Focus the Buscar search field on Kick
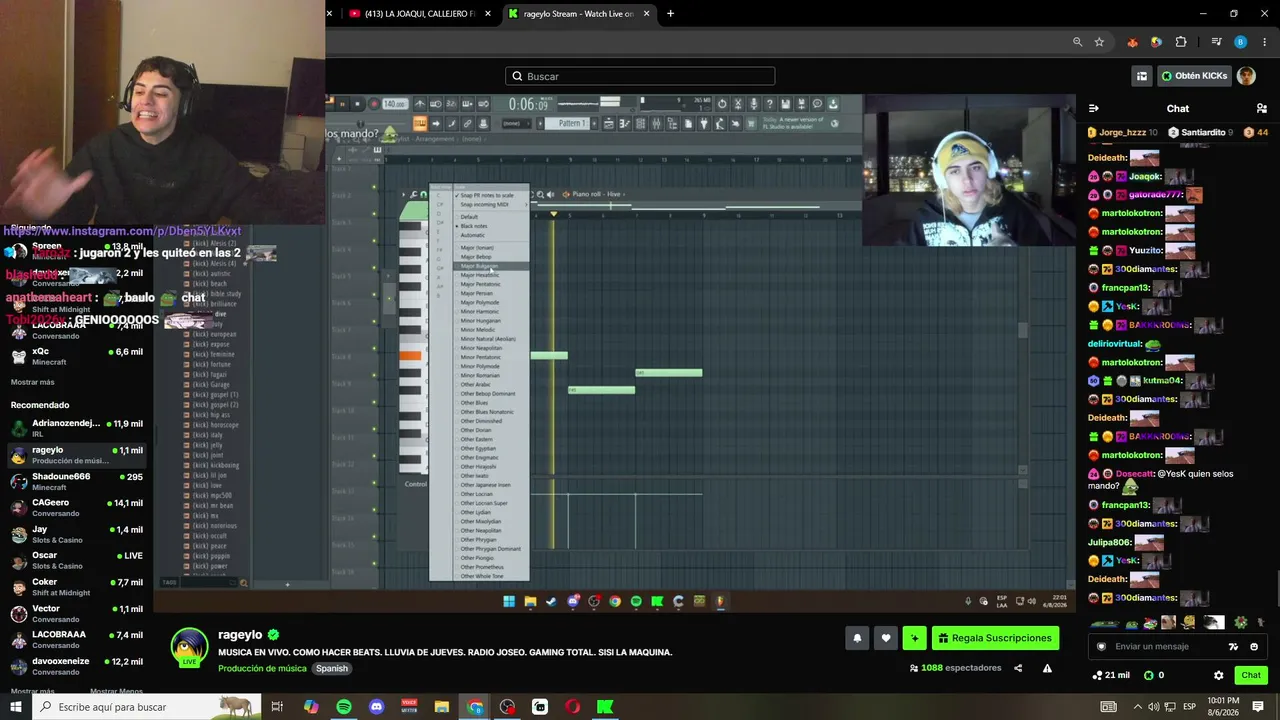The height and width of the screenshot is (720, 1280). 640,76
